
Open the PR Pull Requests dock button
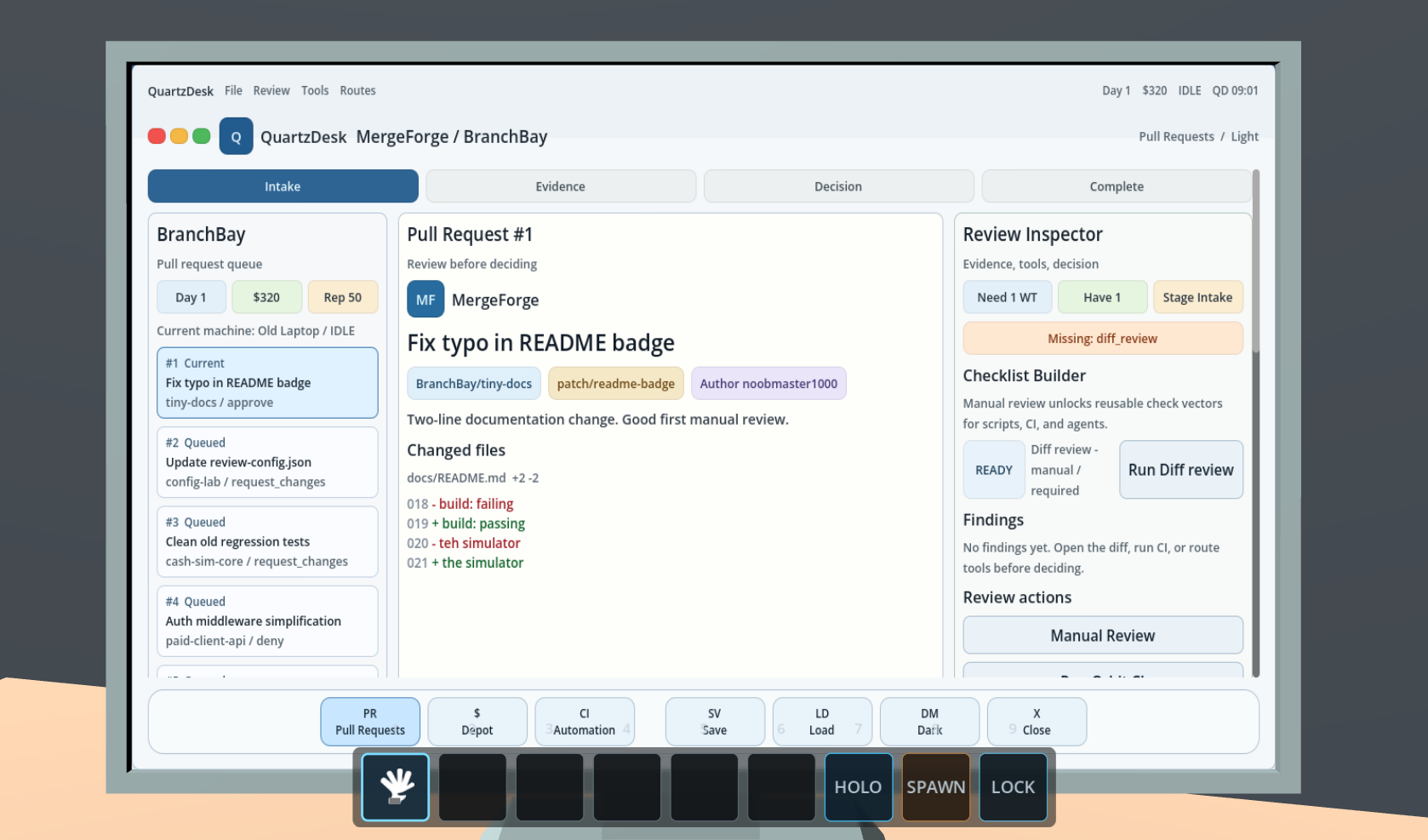tap(370, 722)
